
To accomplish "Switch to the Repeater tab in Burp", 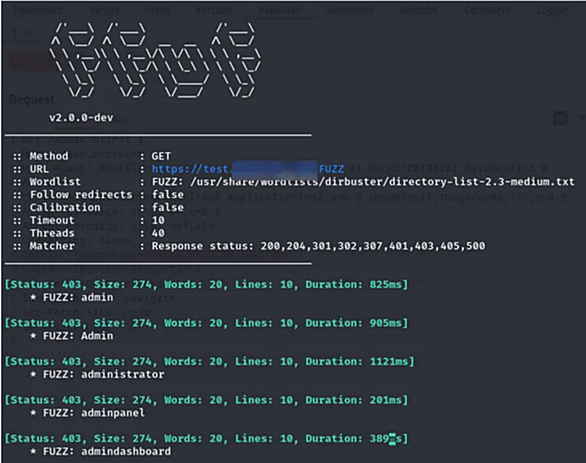I will click(x=279, y=10).
